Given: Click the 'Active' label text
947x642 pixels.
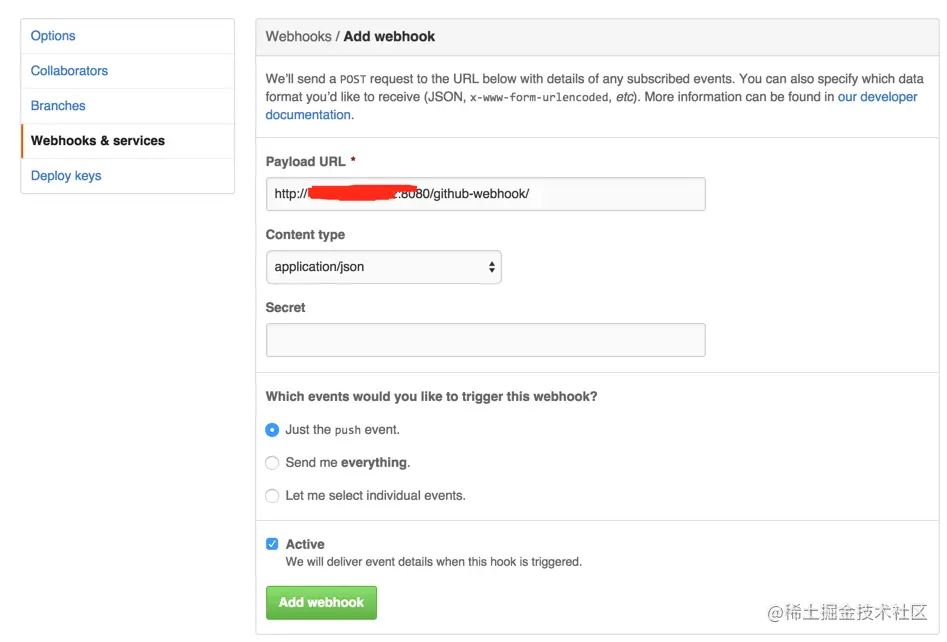Looking at the screenshot, I should coord(305,545).
